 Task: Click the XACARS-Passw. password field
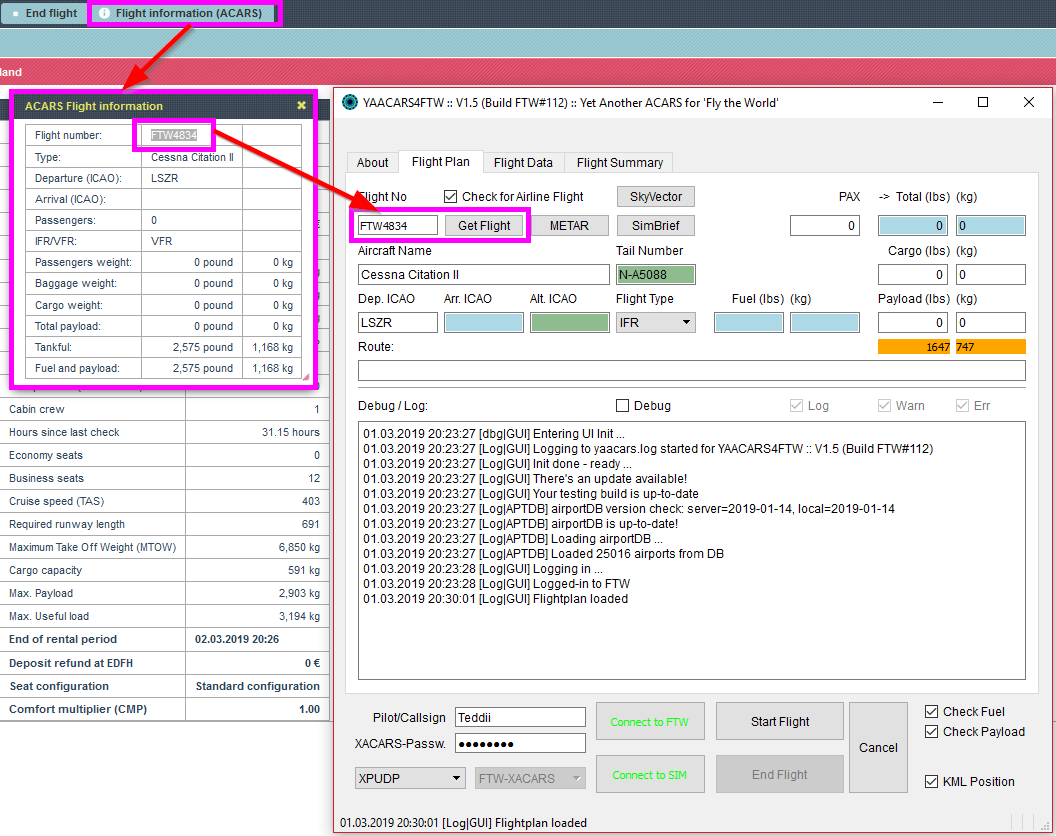click(521, 744)
